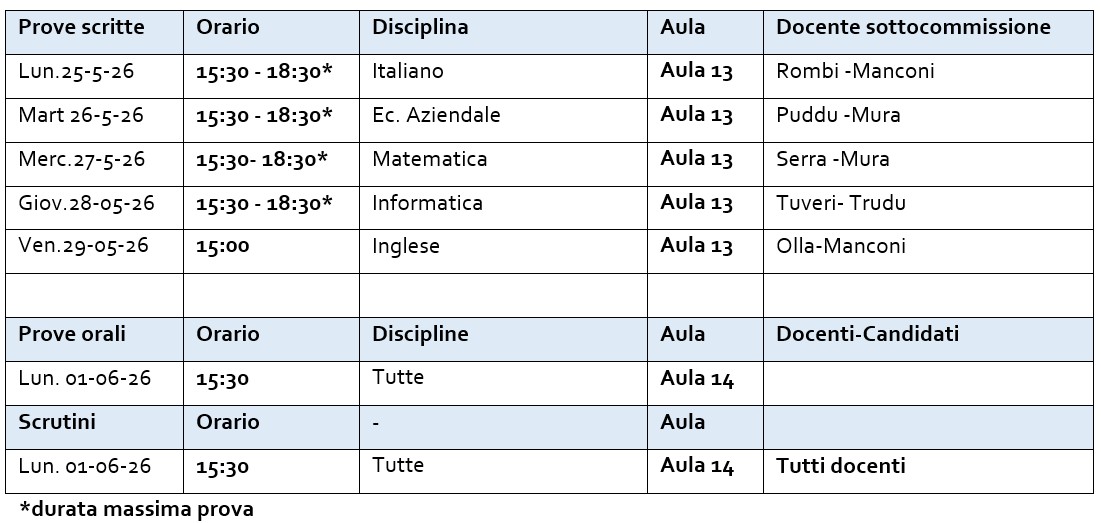Select the Informatica discipline cell

click(503, 208)
